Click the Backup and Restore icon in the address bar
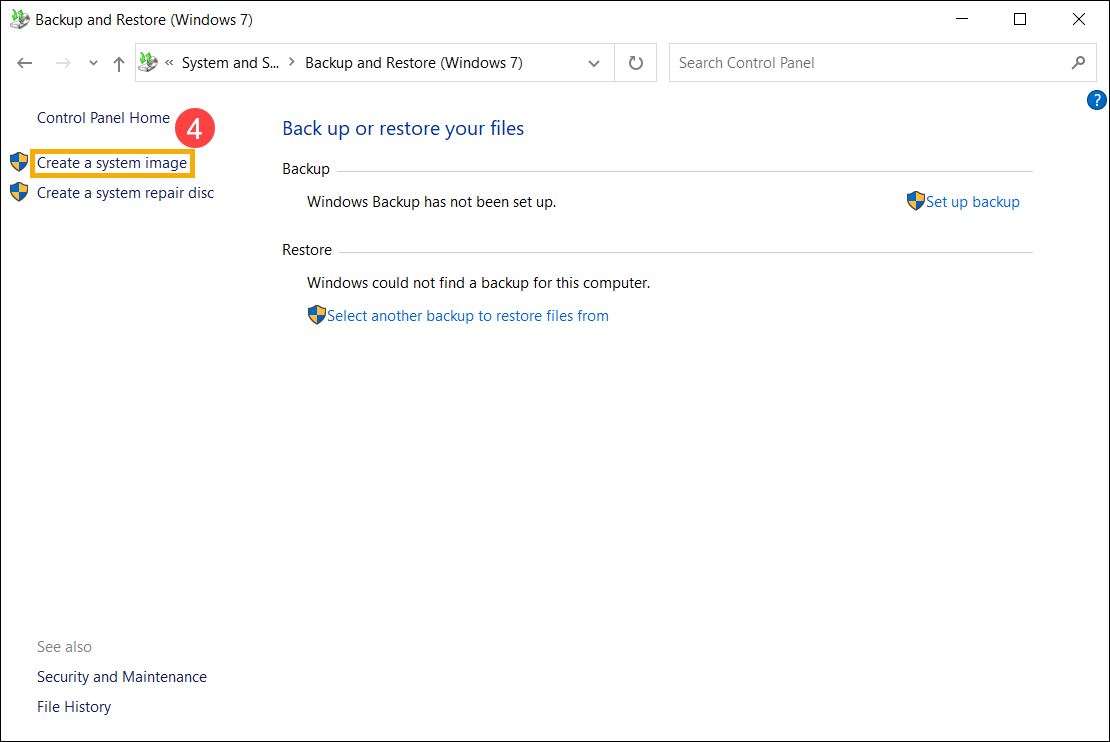Screen dimensions: 1110x742 pyautogui.click(x=147, y=61)
